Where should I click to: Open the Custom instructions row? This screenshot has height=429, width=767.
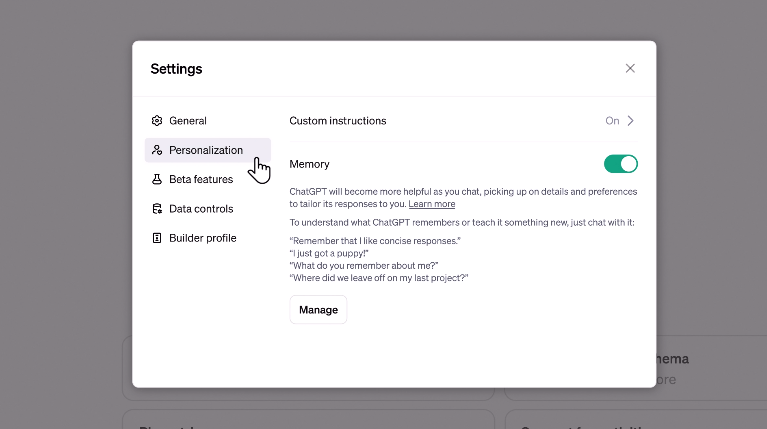pos(463,121)
